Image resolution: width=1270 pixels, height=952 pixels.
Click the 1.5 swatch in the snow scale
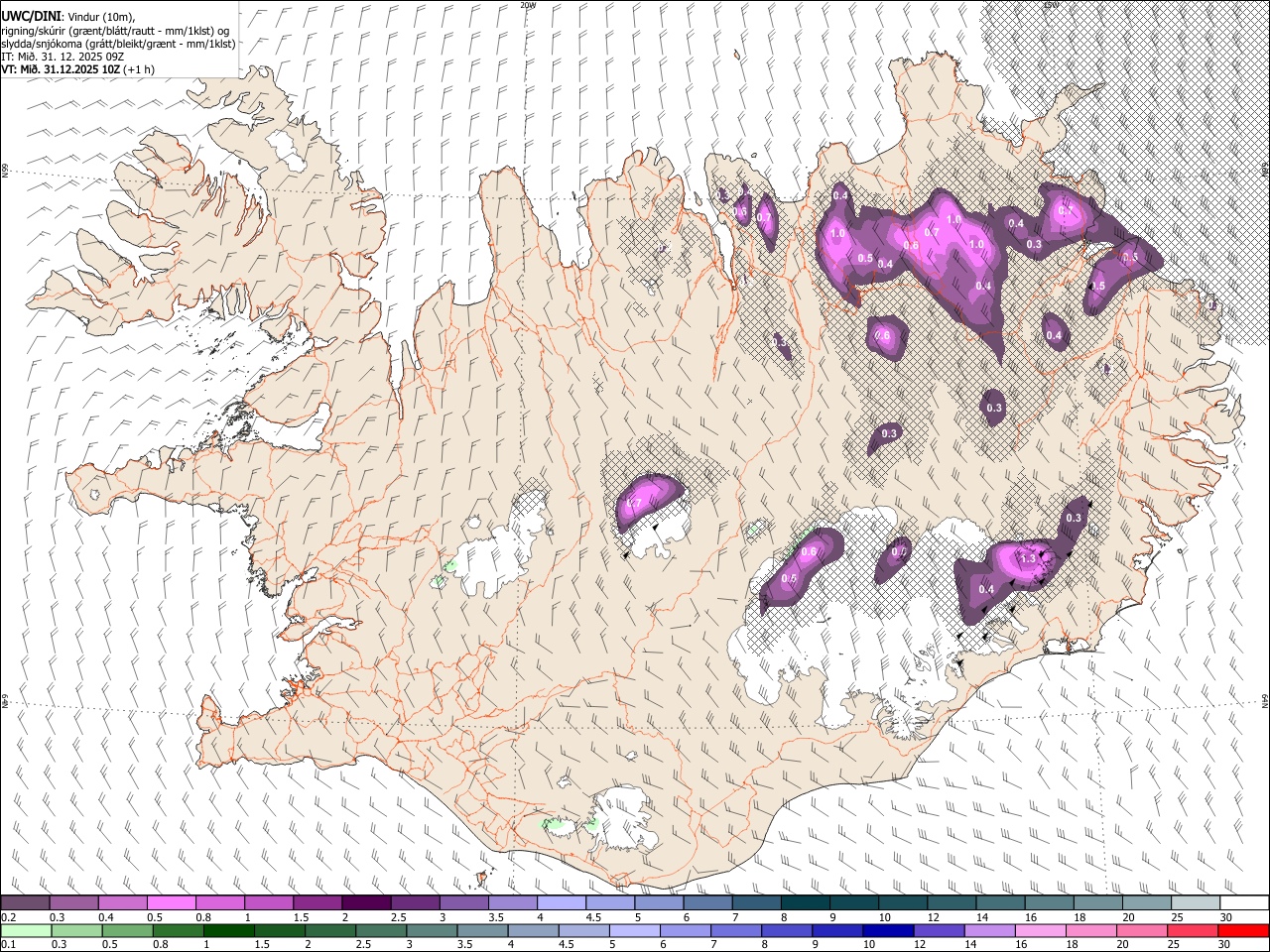pos(317,903)
